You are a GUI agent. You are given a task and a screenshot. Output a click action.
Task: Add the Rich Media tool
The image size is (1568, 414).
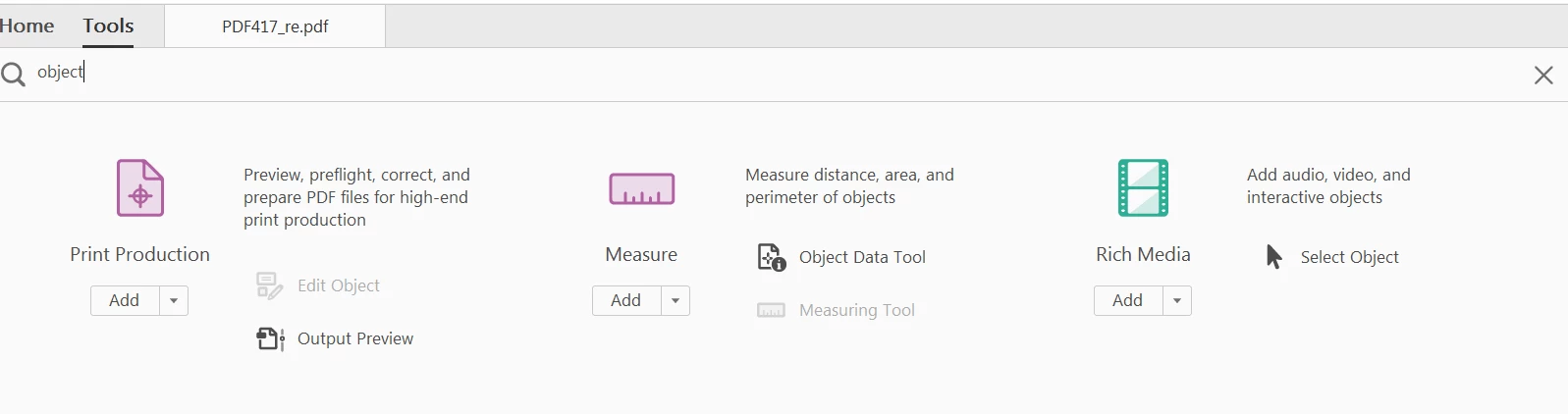(1127, 300)
